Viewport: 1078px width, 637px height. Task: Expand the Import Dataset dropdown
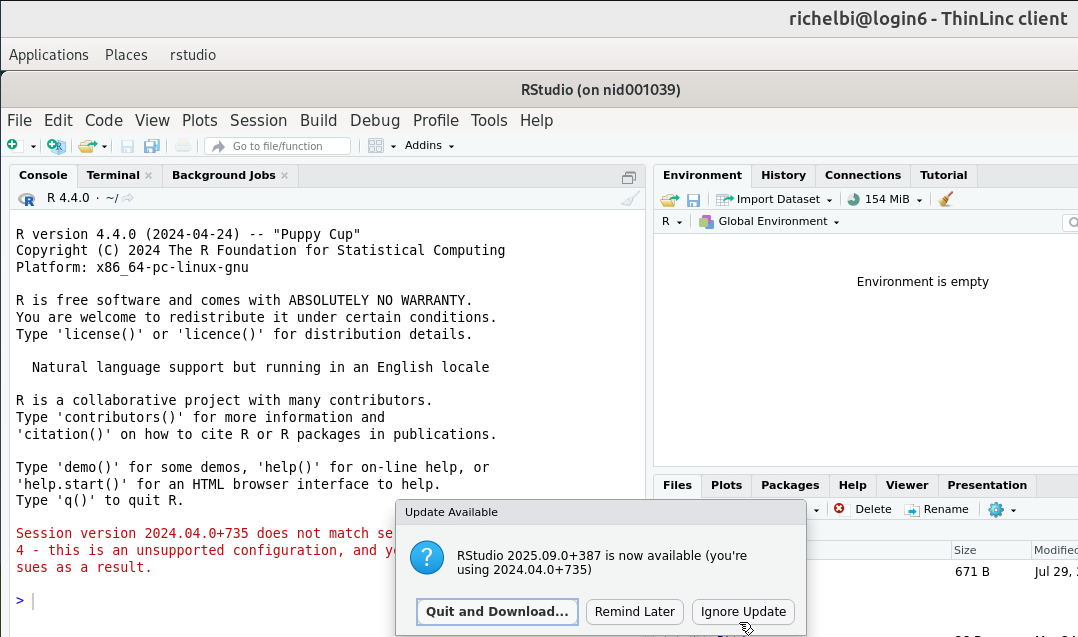point(775,200)
